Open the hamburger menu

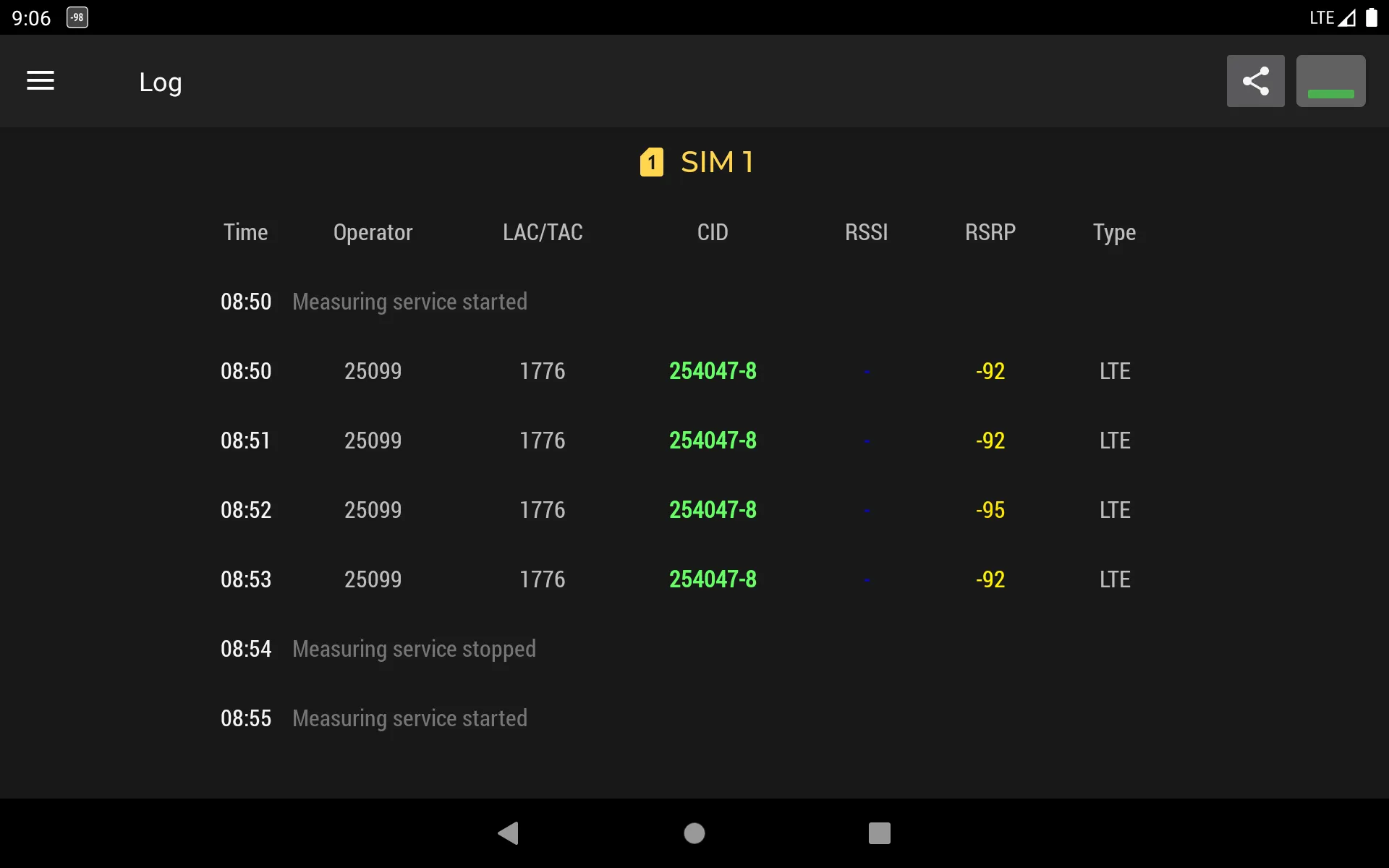40,81
